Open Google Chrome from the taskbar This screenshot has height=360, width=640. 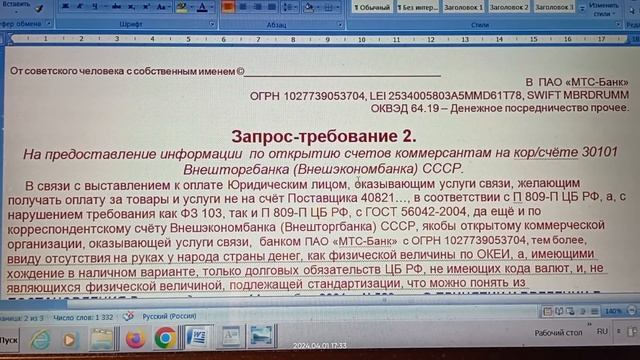pos(165,338)
